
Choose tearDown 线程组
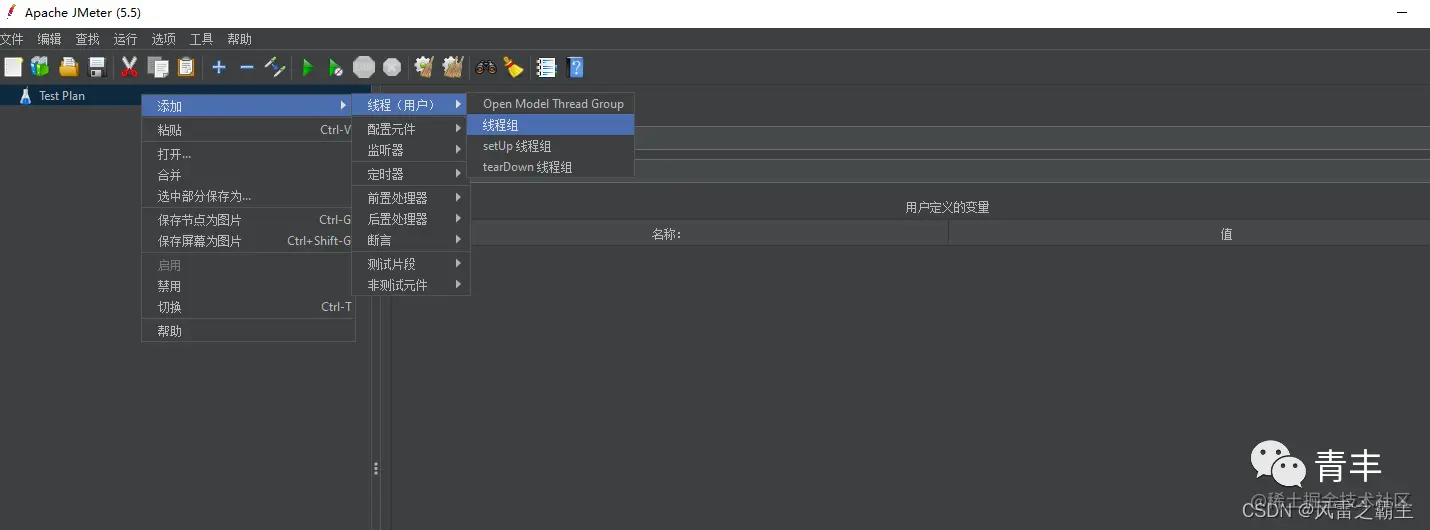[550, 167]
